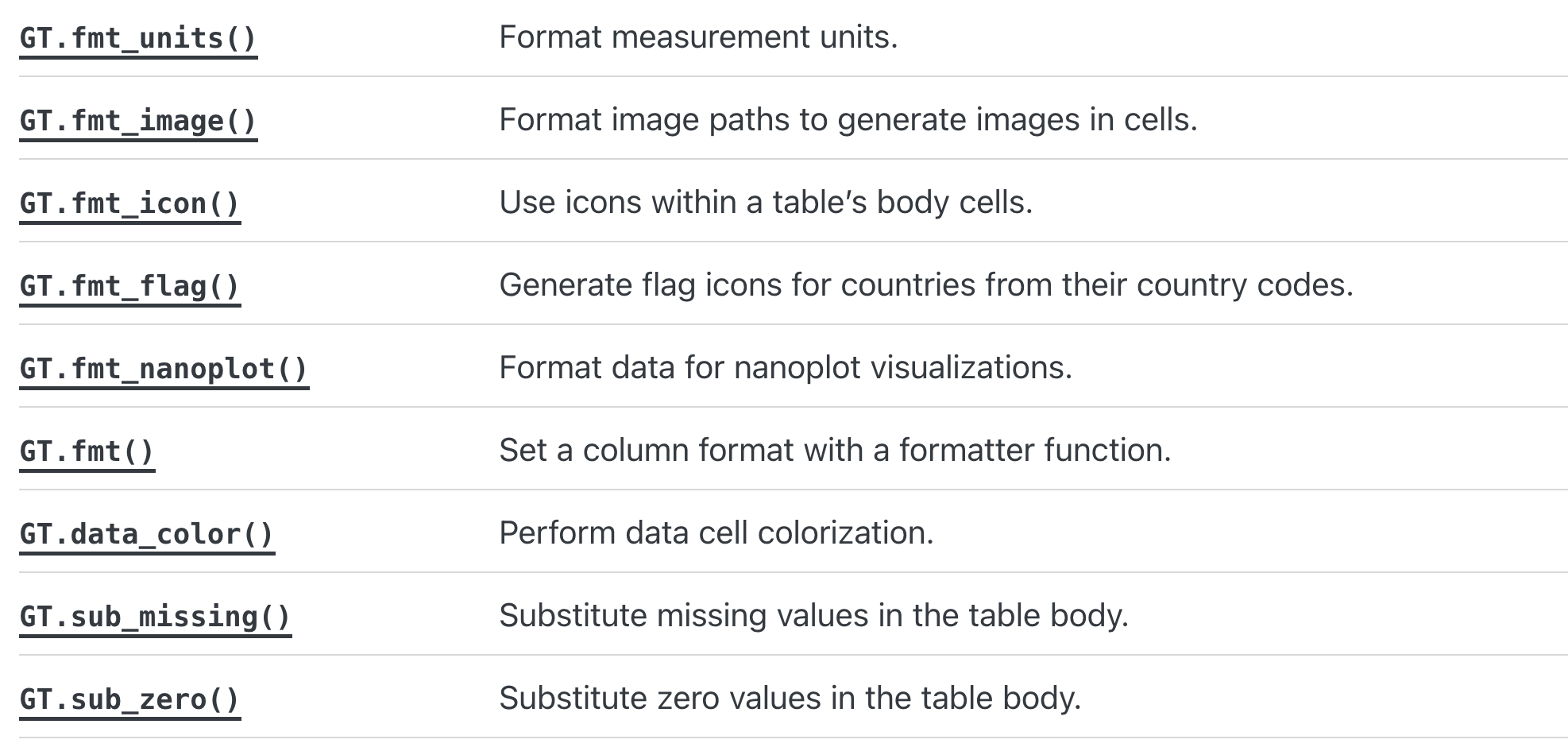Click the GT.data_color() link
Image resolution: width=1568 pixels, height=755 pixels.
click(147, 534)
